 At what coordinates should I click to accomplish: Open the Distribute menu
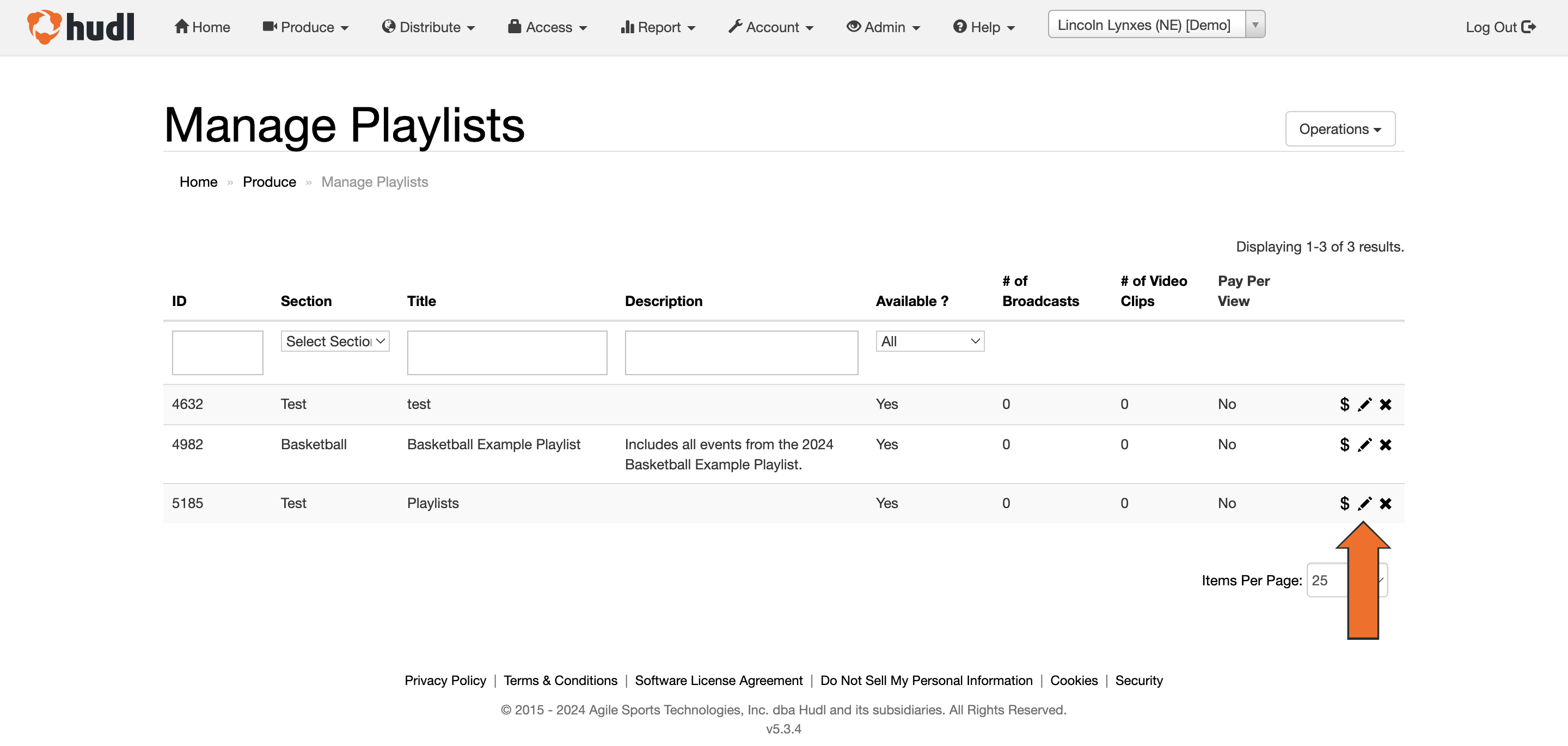pyautogui.click(x=428, y=27)
